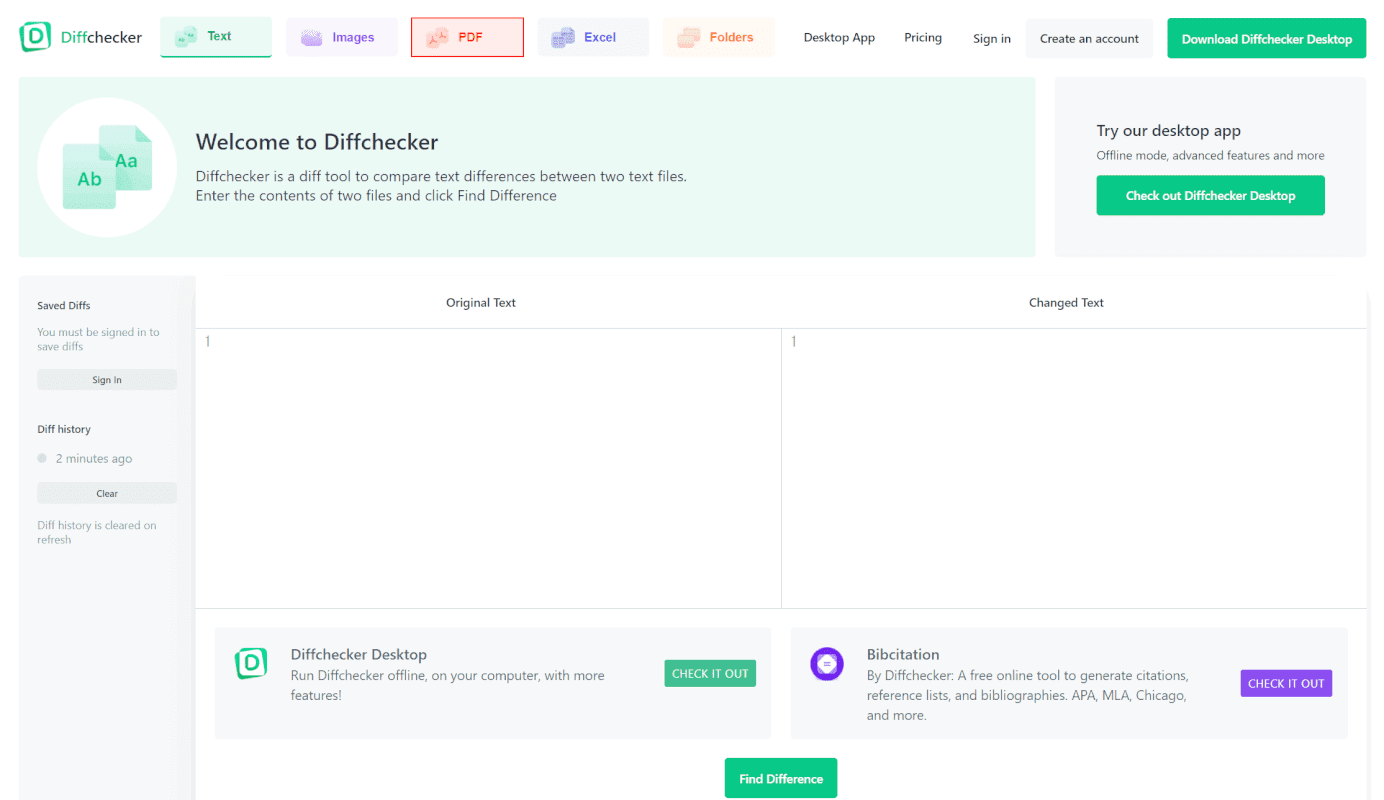Screen dimensions: 1384x800
Task: Open the 2 minutes ago diff history entry
Action: [94, 459]
